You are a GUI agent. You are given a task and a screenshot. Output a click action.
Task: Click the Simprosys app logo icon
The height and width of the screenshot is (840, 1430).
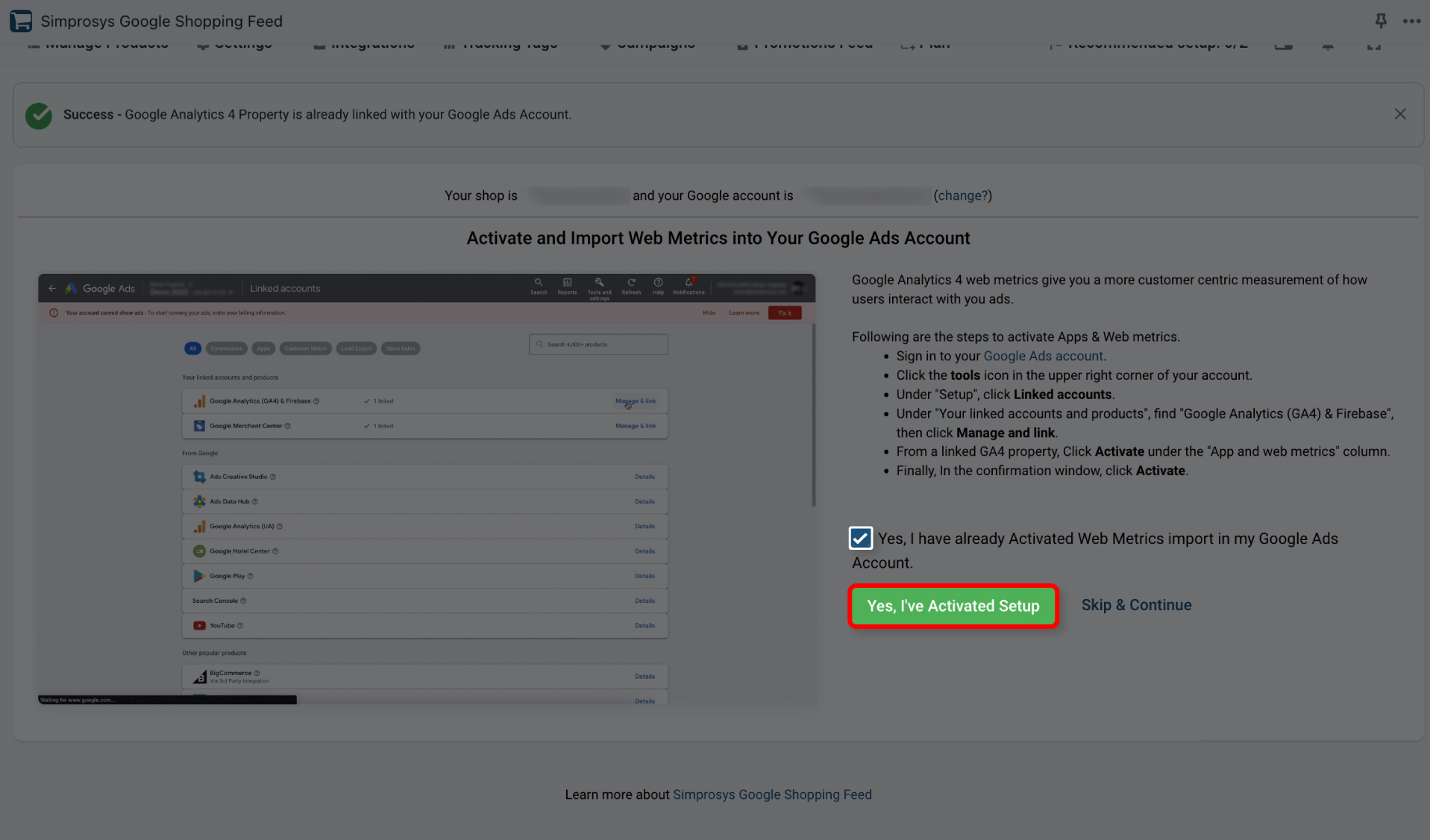(x=21, y=21)
